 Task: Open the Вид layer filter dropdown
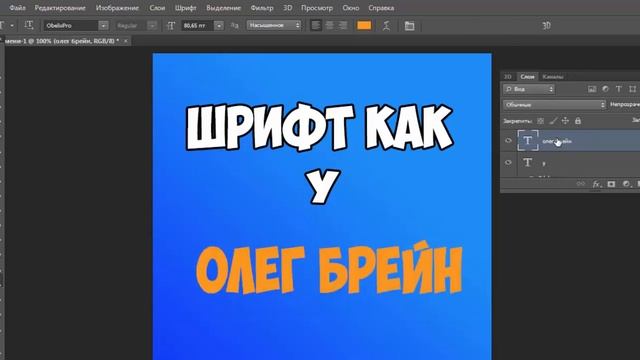(529, 89)
